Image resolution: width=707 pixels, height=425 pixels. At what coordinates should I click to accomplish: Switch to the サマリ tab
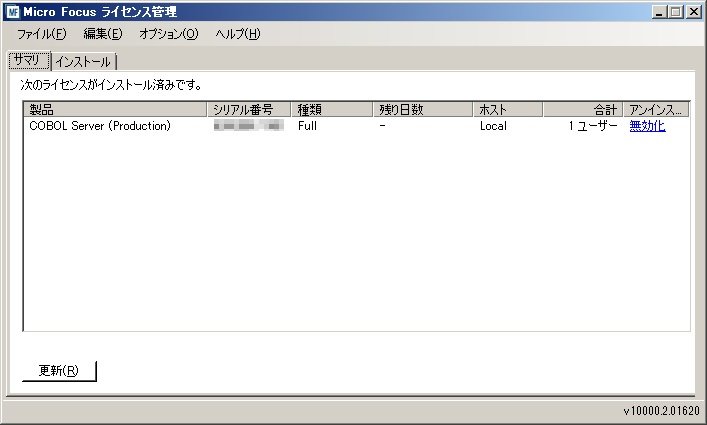pyautogui.click(x=29, y=60)
